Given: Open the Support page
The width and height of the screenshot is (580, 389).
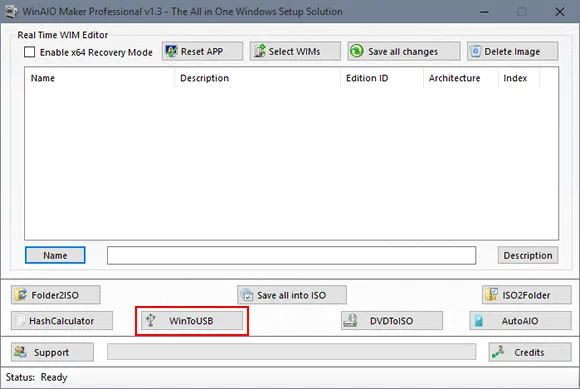Looking at the screenshot, I should coord(52,352).
